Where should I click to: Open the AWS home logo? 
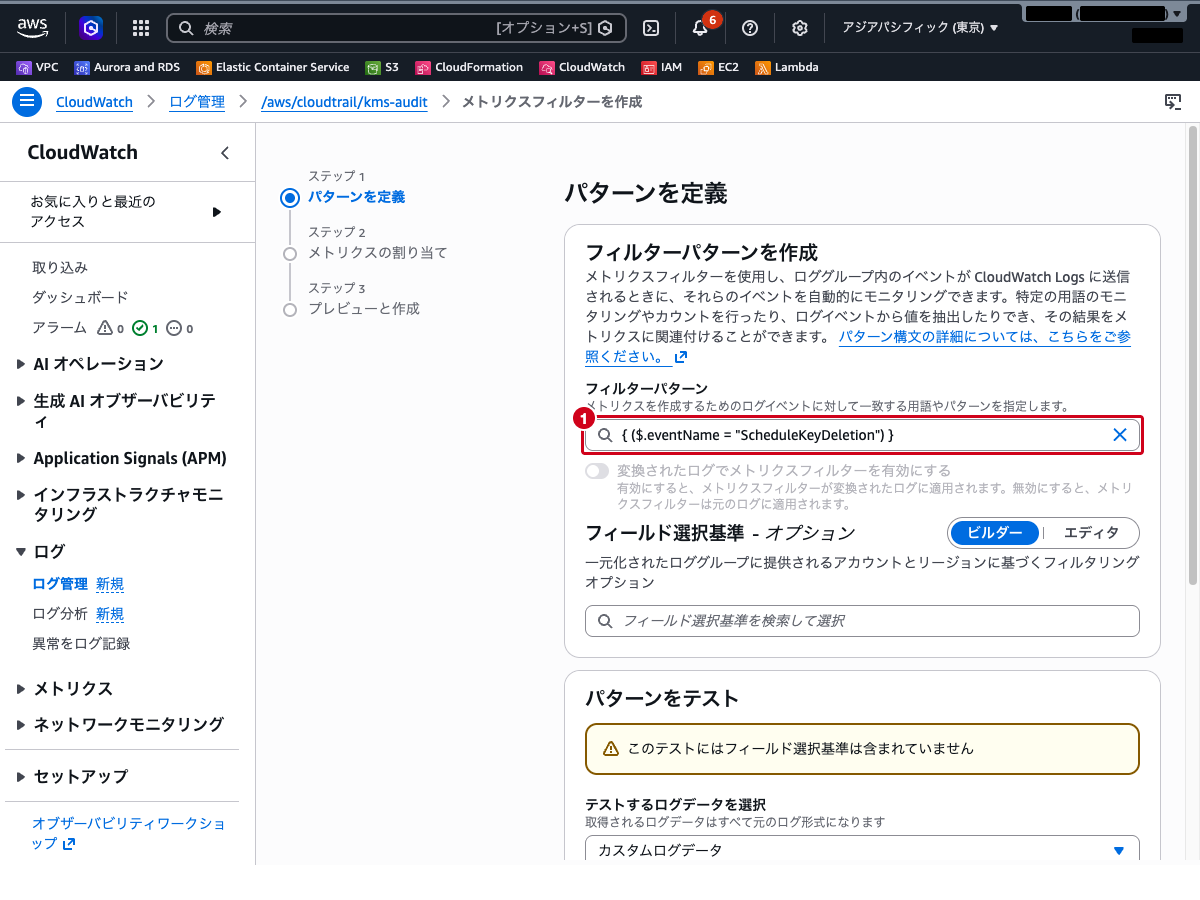tap(33, 28)
